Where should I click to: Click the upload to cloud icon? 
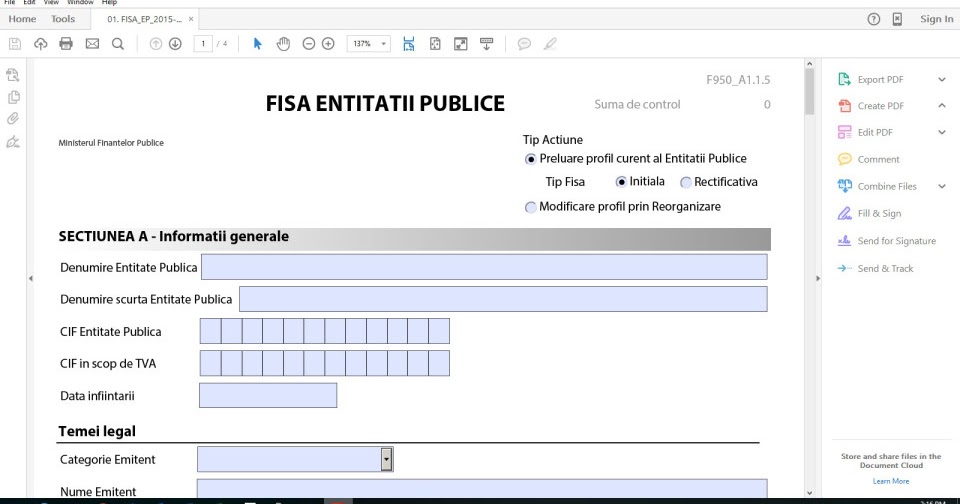coord(40,43)
